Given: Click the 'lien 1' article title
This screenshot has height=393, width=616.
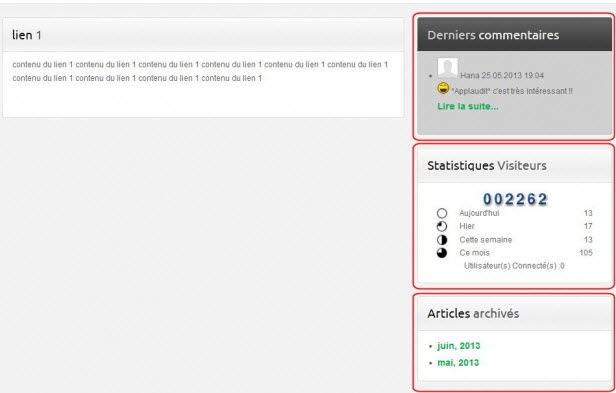Looking at the screenshot, I should pyautogui.click(x=27, y=35).
